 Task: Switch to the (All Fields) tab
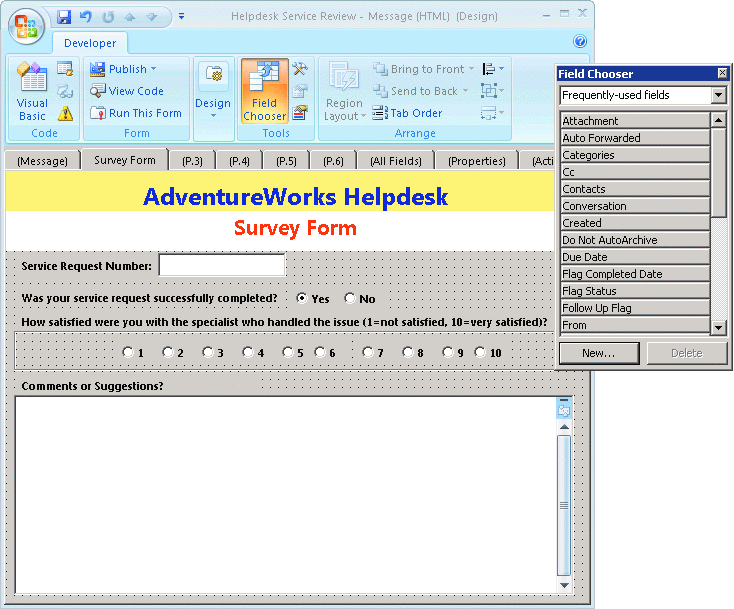click(x=396, y=161)
